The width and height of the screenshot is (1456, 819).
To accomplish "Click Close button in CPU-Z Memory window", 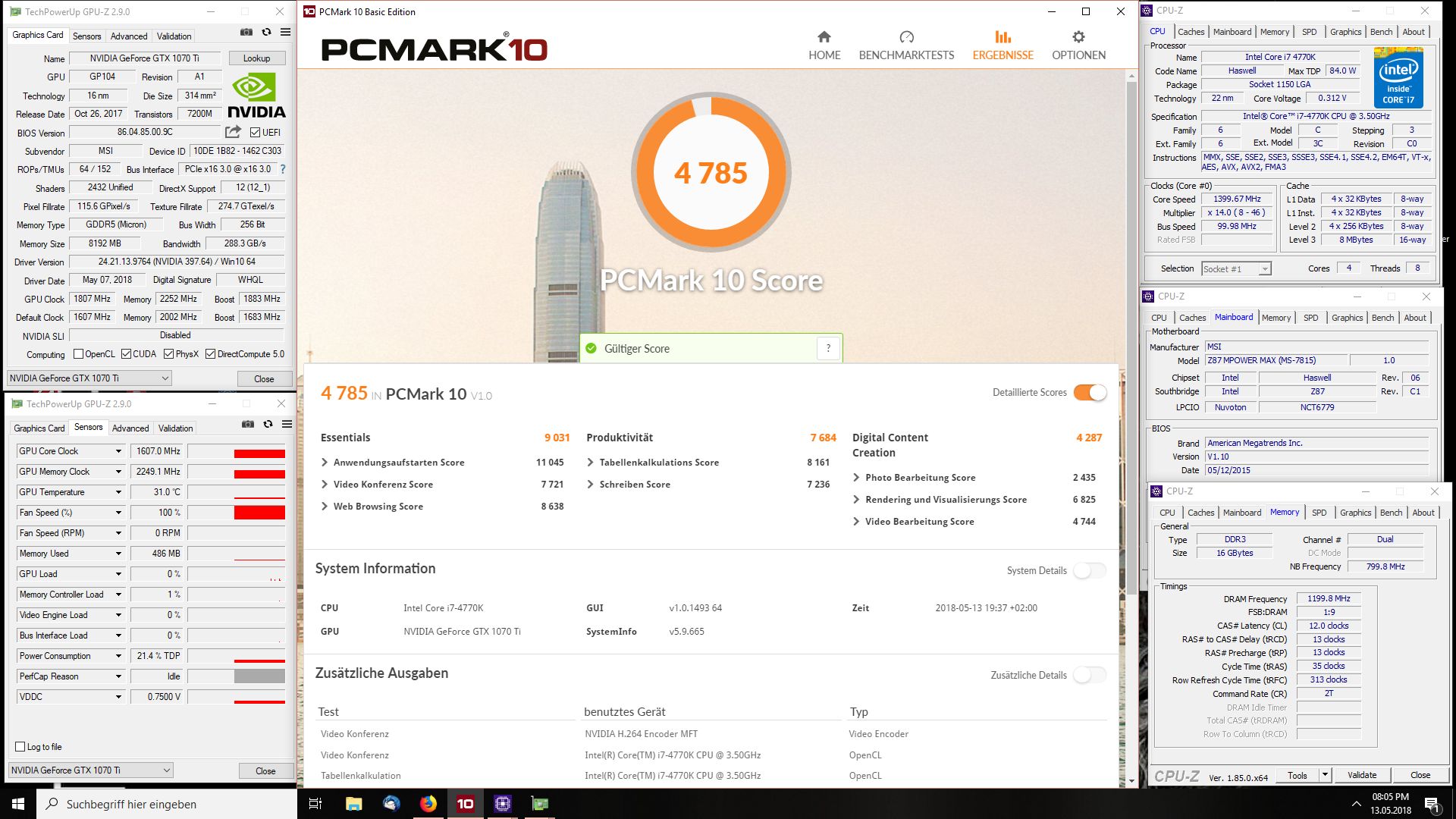I will 1420,775.
